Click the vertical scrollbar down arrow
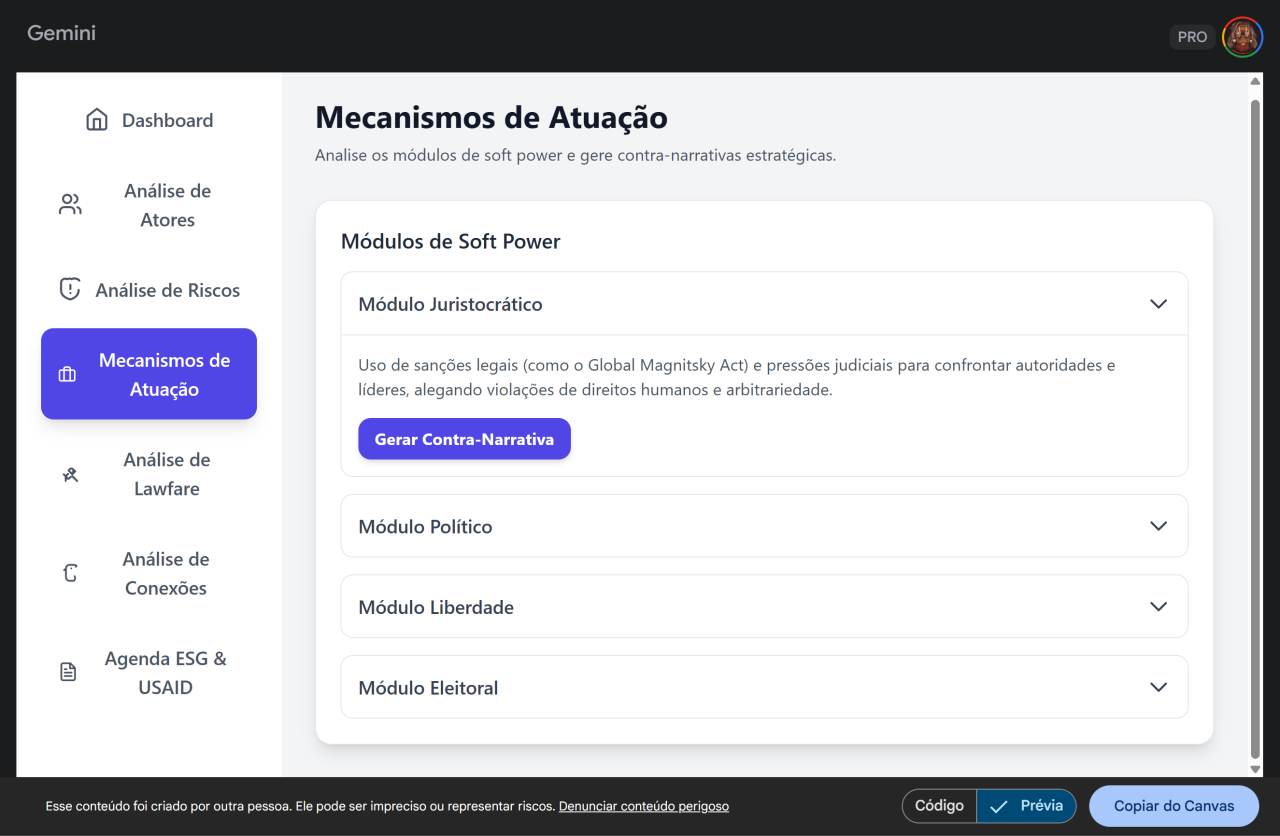 pos(1256,769)
